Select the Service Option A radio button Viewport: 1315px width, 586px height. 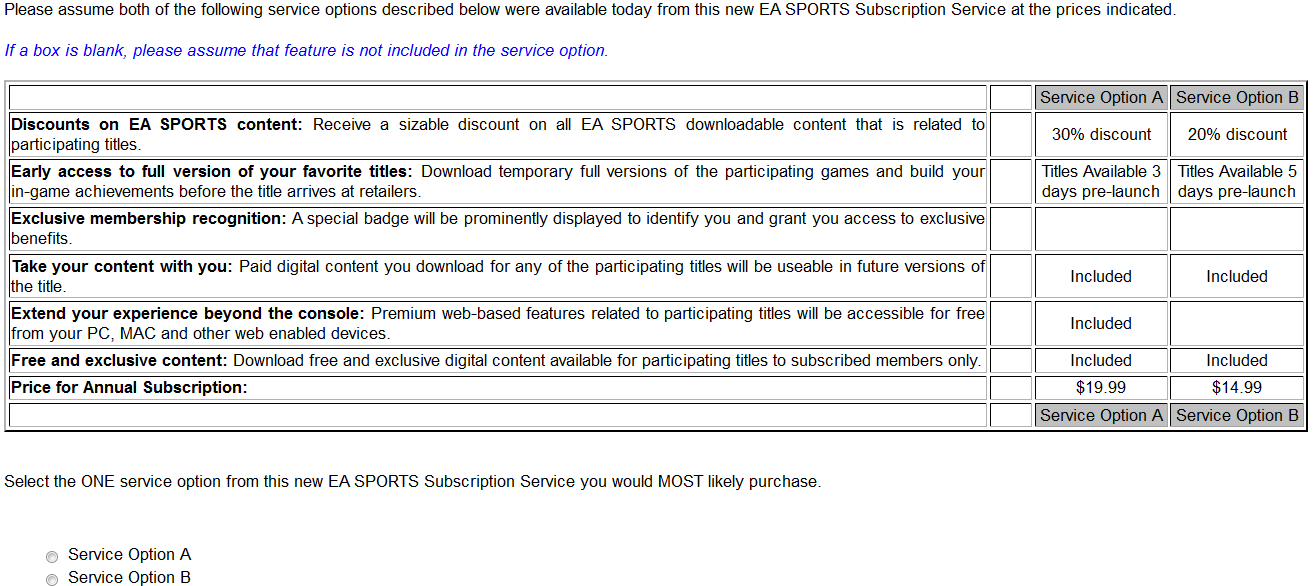tap(51, 556)
